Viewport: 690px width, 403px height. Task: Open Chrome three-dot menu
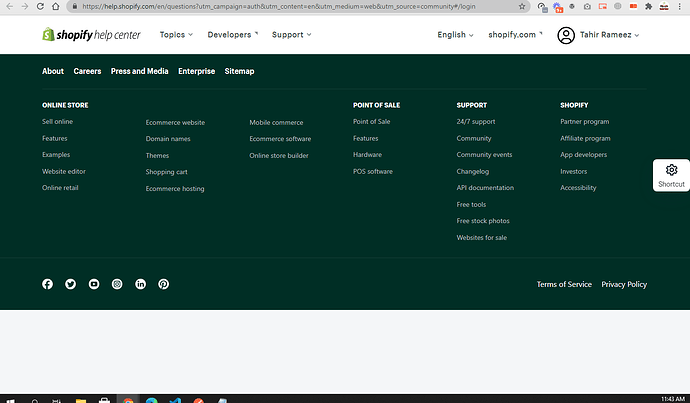coord(679,6)
